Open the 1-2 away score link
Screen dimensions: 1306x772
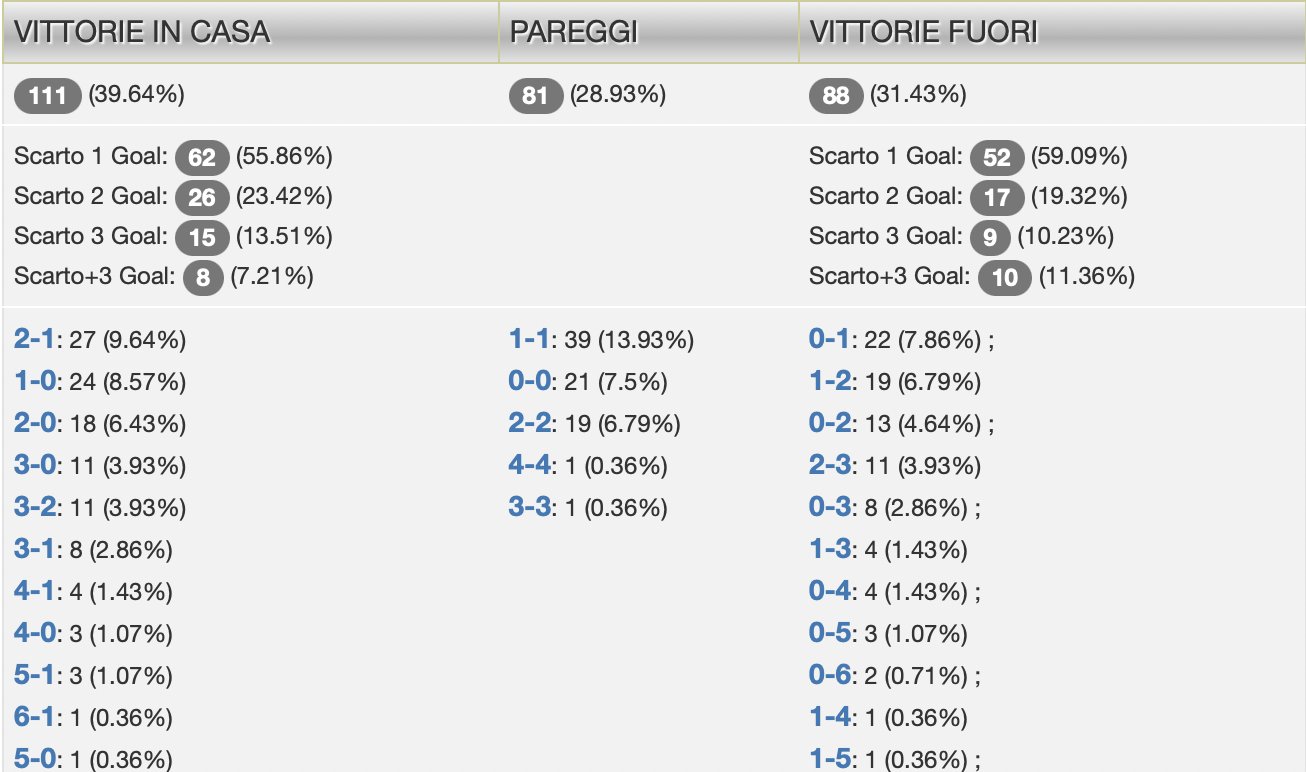(x=830, y=382)
